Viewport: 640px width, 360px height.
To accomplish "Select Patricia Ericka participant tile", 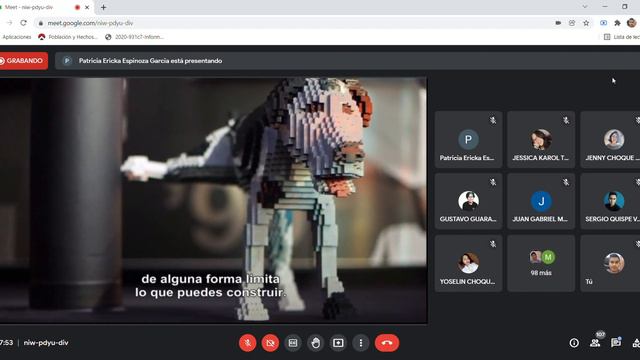I will 468,140.
